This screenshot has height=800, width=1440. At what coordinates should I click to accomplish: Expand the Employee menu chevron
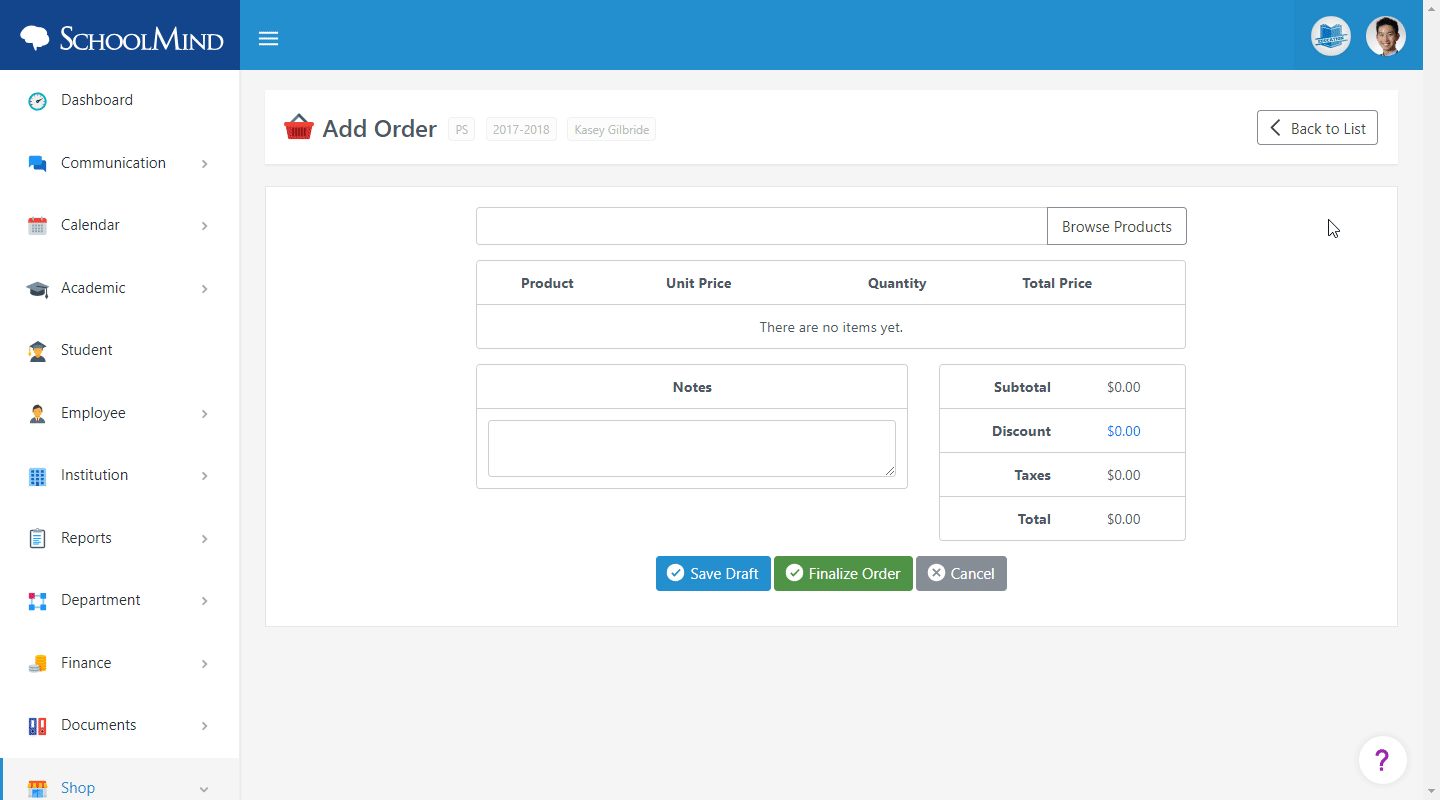(205, 413)
